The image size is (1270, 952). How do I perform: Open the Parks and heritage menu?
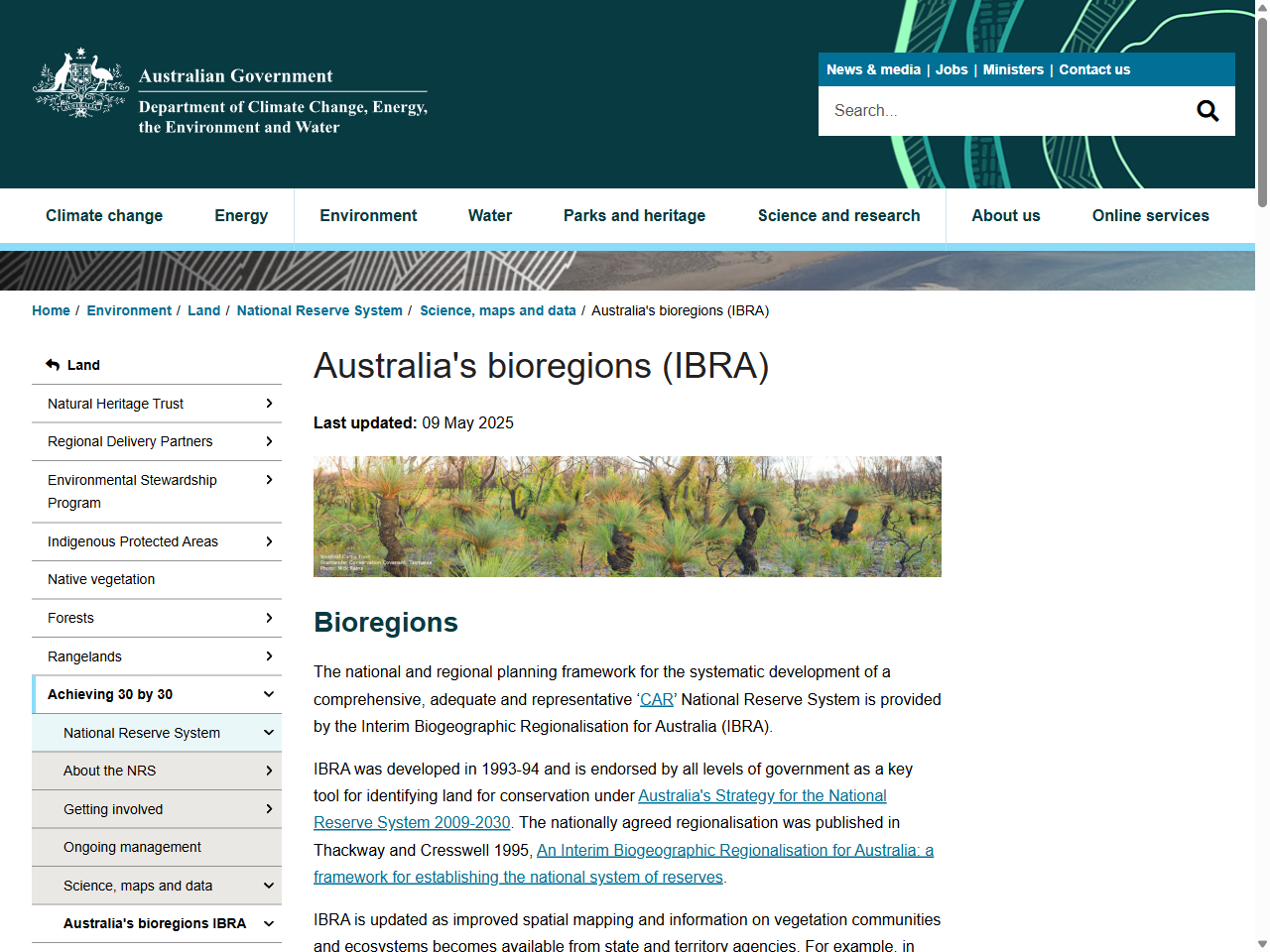(634, 215)
